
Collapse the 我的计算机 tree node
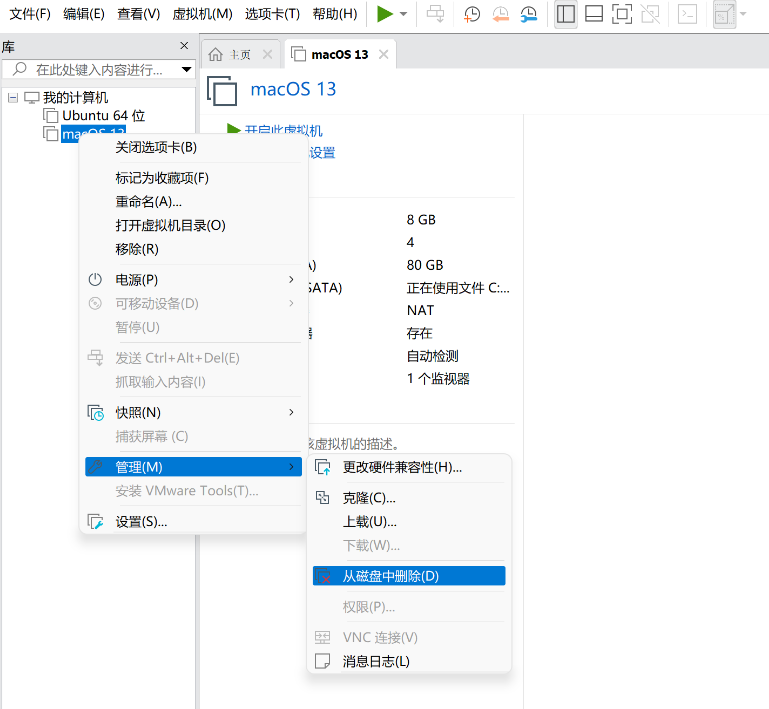click(13, 98)
